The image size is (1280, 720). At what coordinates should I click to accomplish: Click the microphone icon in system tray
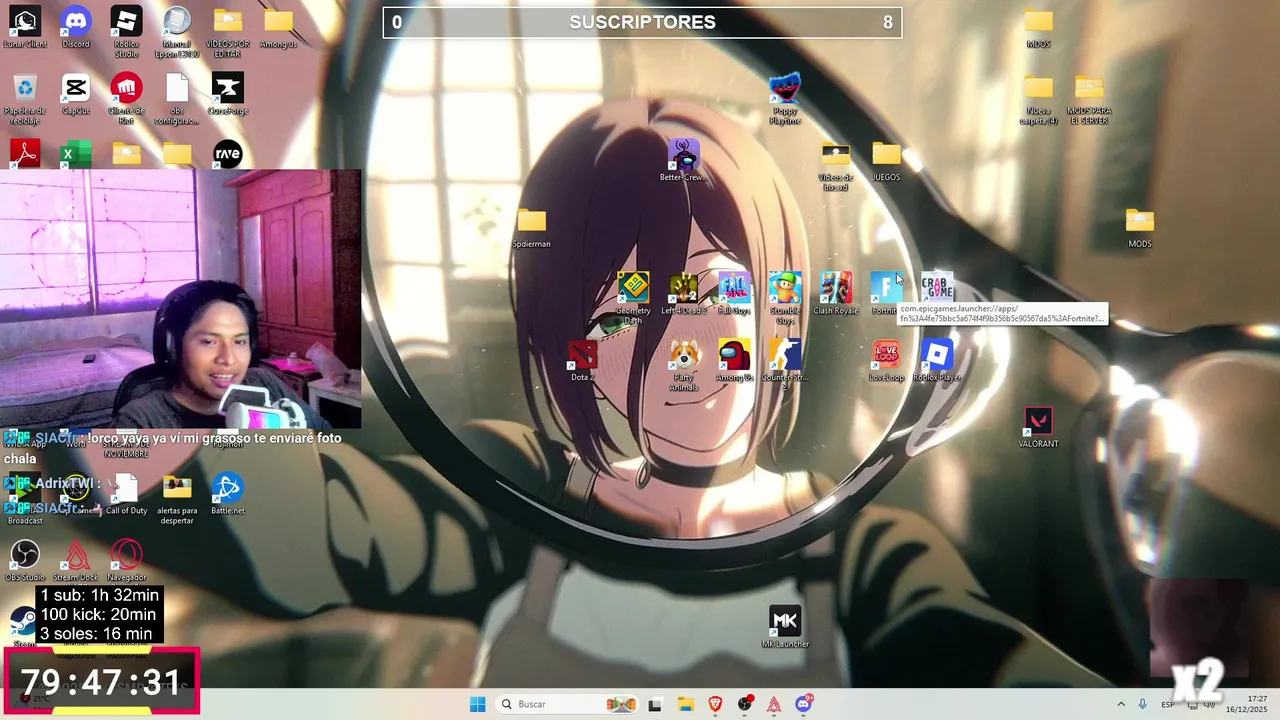[x=1143, y=704]
